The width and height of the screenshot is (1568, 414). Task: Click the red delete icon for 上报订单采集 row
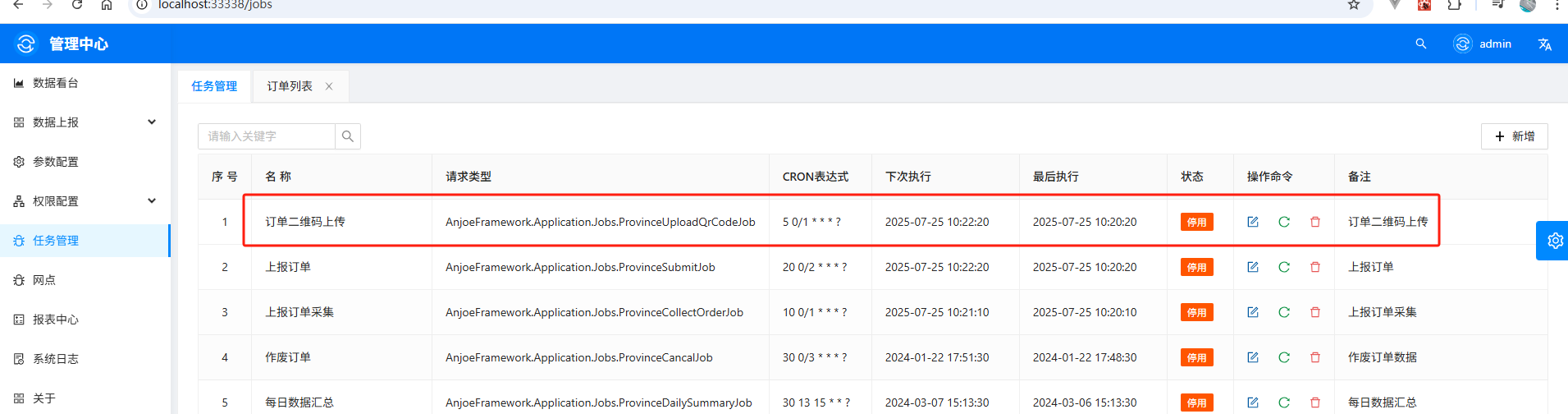pos(1314,312)
